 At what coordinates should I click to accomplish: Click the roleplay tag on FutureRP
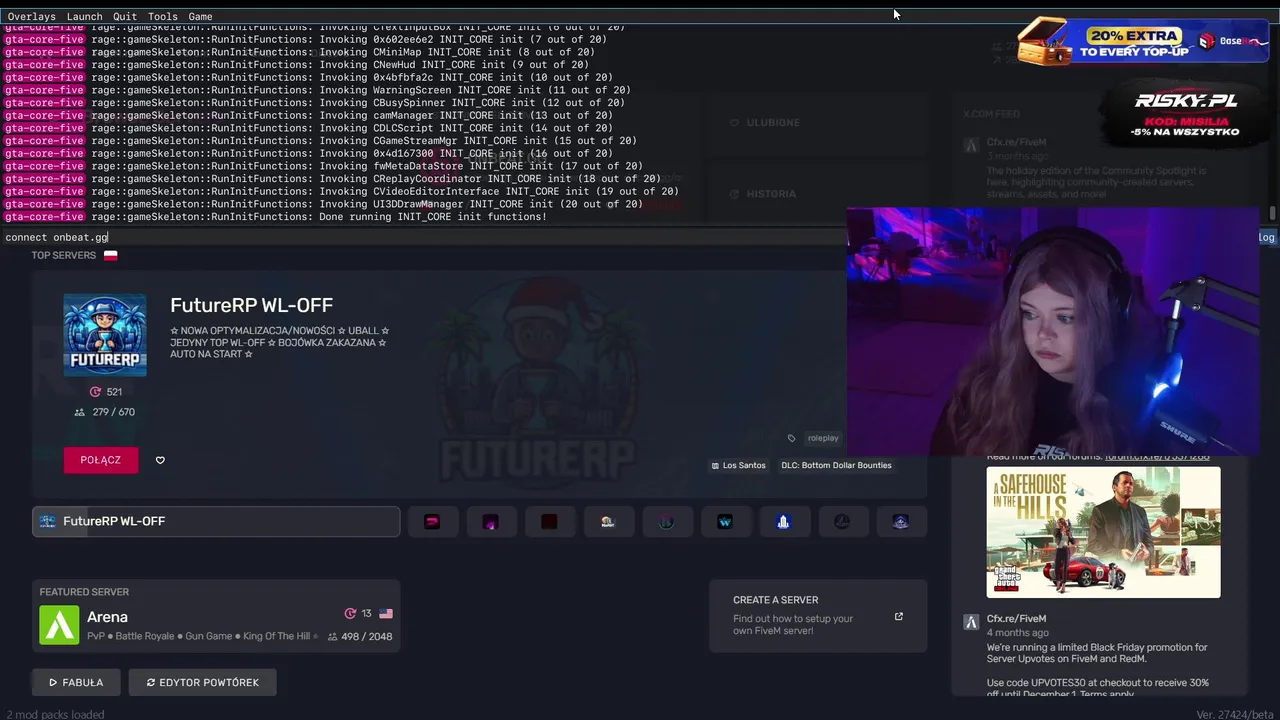(x=823, y=438)
